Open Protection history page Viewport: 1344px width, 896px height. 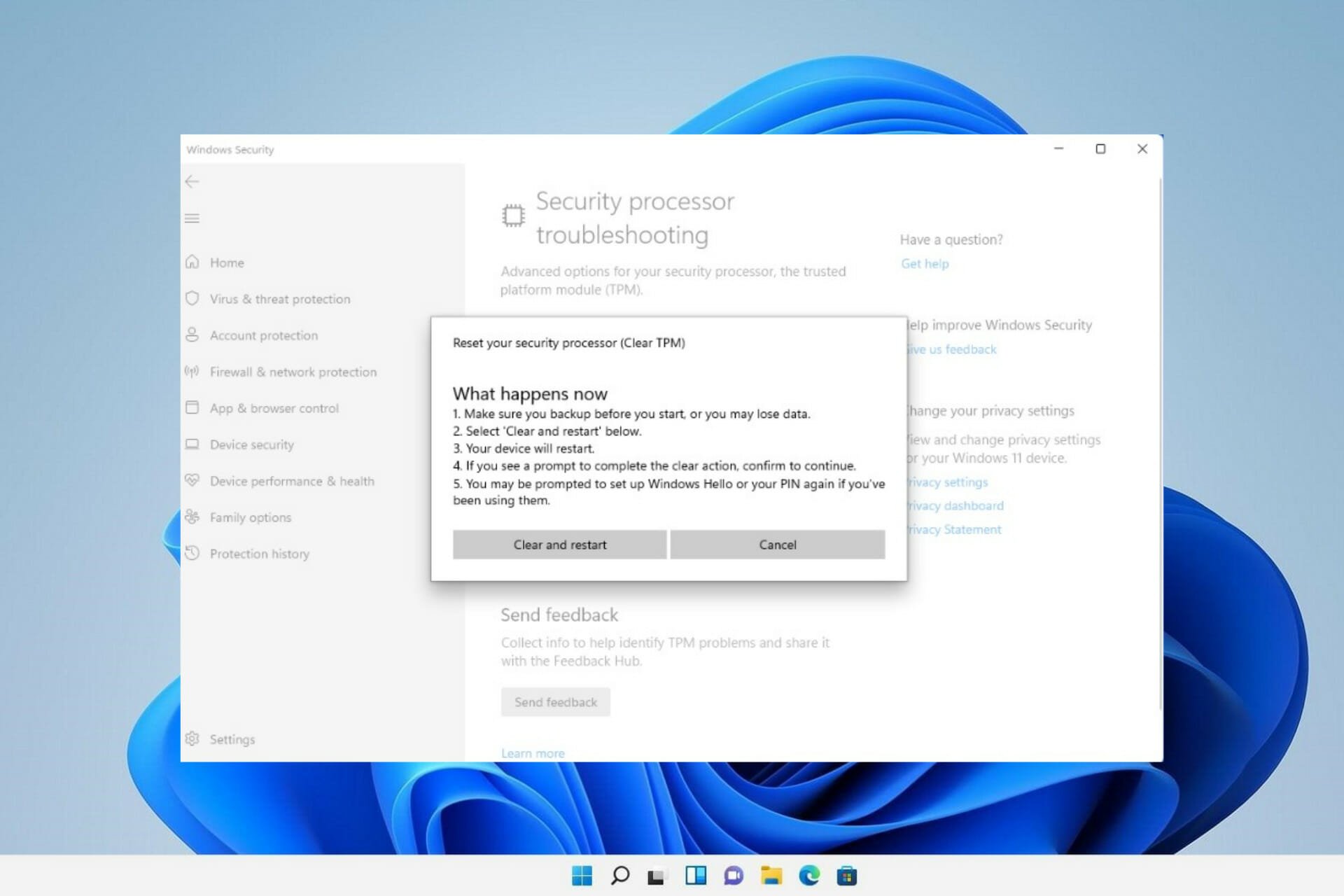click(x=260, y=554)
